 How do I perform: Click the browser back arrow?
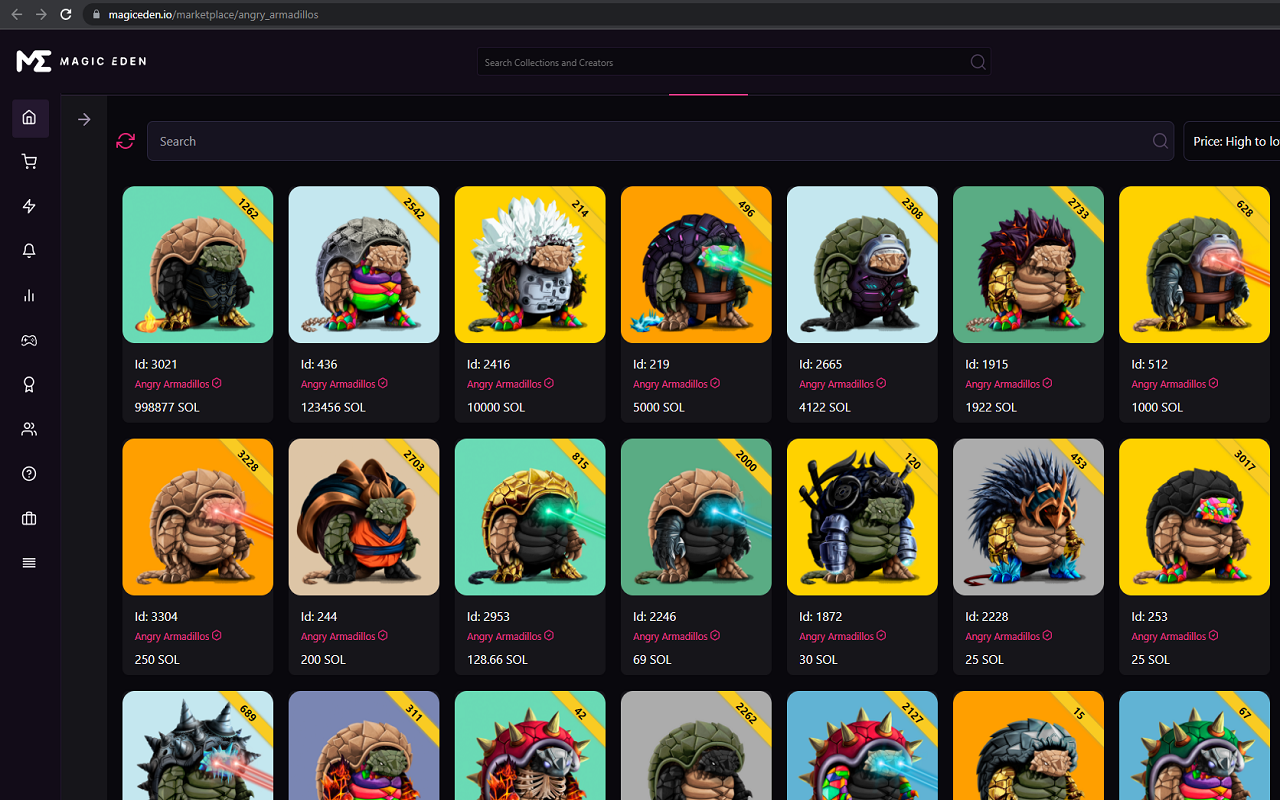pos(14,14)
